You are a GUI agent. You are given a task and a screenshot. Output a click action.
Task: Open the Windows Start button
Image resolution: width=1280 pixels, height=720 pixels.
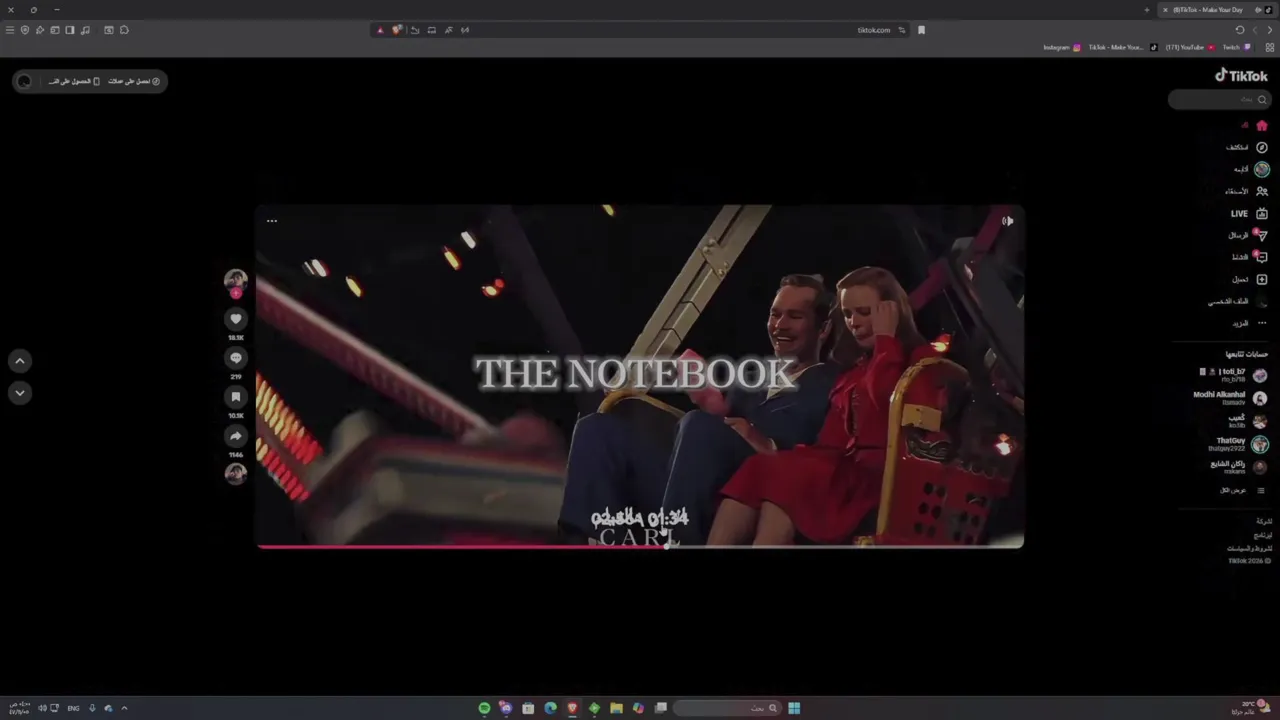coord(794,708)
